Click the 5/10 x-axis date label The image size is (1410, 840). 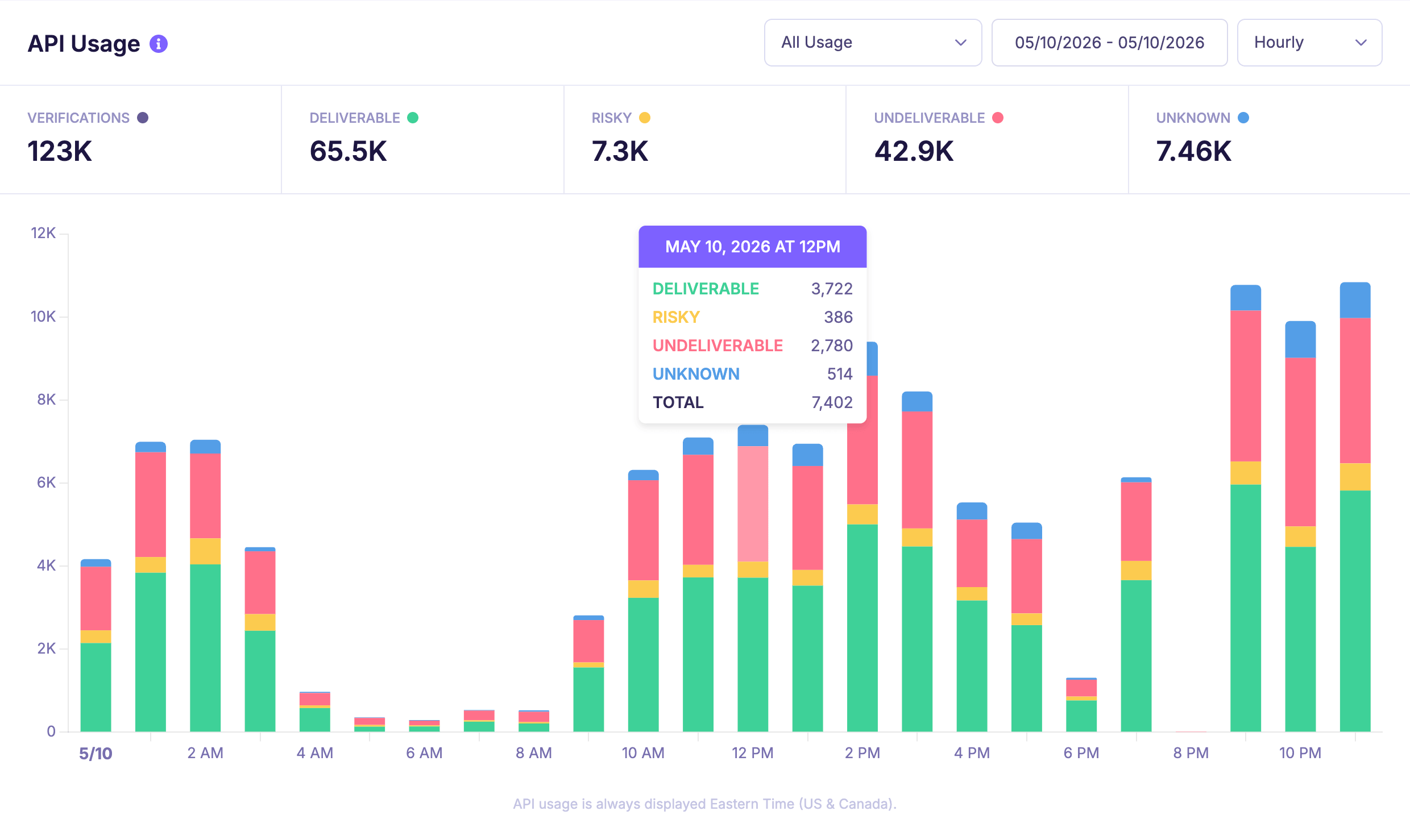[x=96, y=754]
